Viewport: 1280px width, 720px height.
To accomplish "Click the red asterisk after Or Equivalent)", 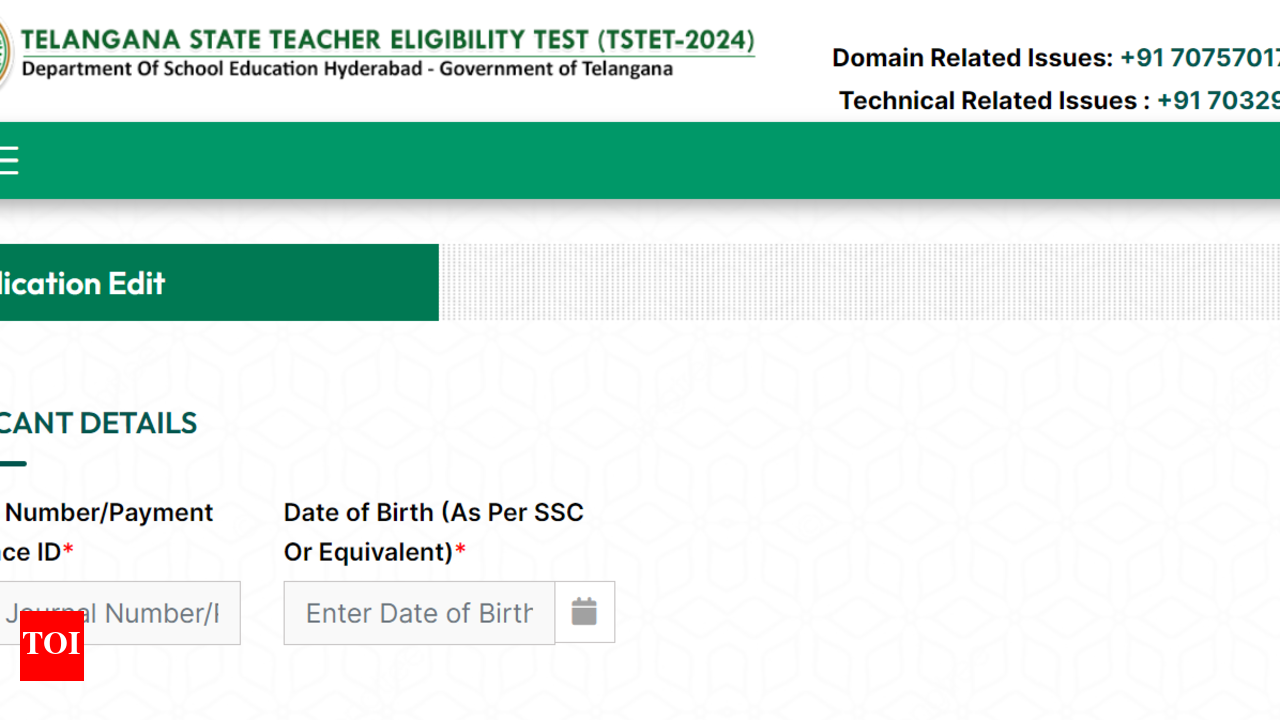I will (461, 552).
